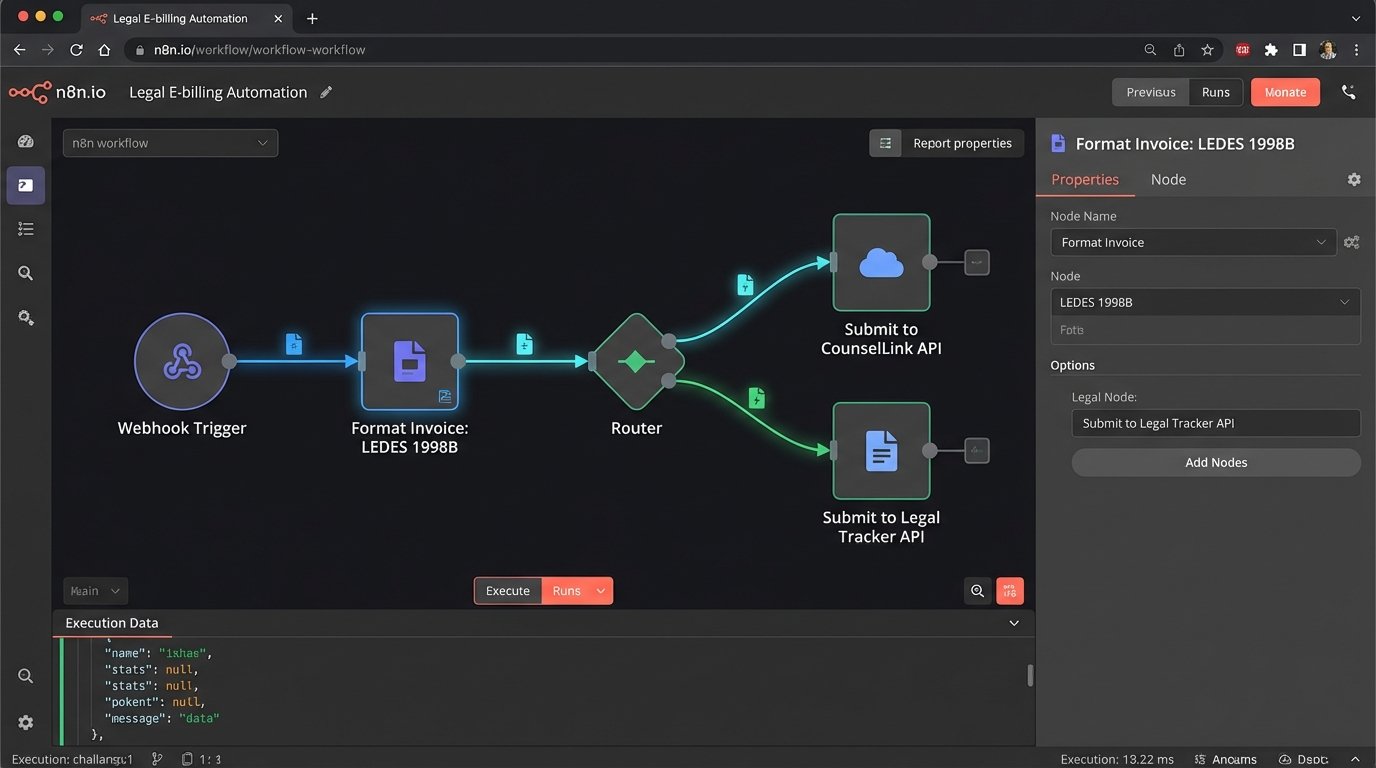
Task: Open the Webhook Trigger node
Action: (x=182, y=360)
